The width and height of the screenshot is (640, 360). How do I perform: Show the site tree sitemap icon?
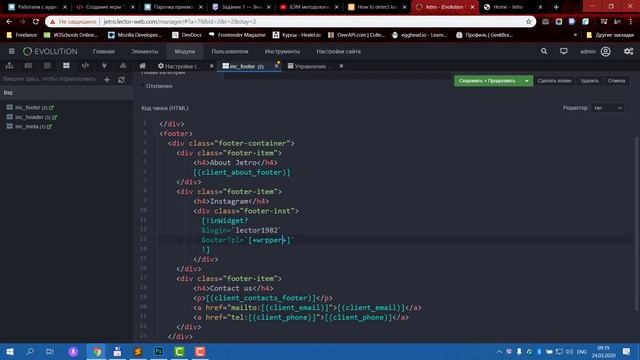pos(9,66)
